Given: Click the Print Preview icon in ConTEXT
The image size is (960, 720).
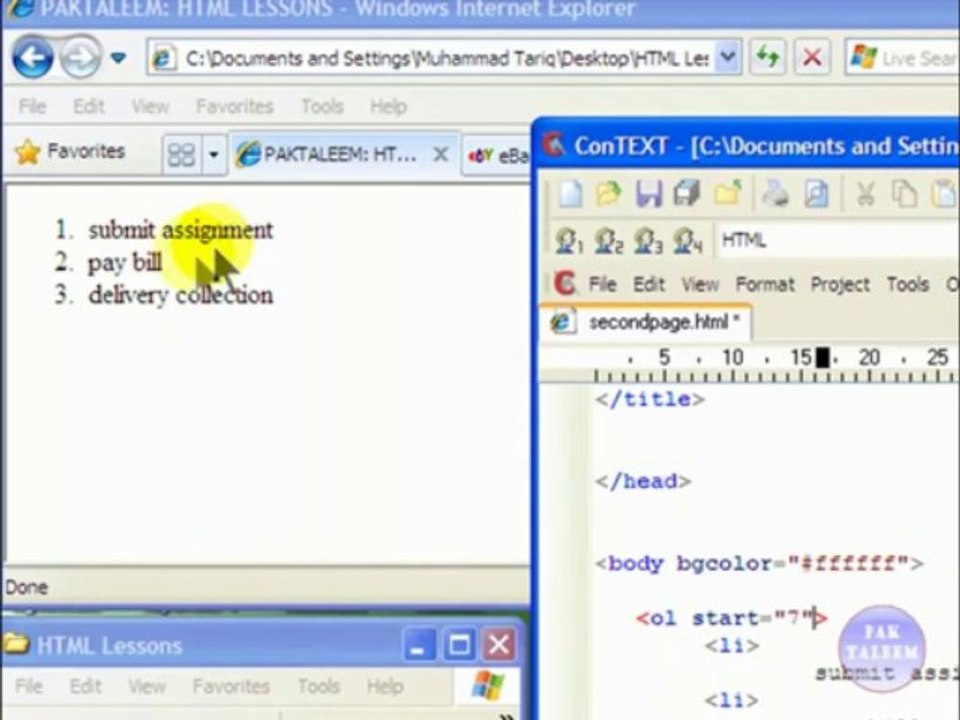Looking at the screenshot, I should (816, 194).
